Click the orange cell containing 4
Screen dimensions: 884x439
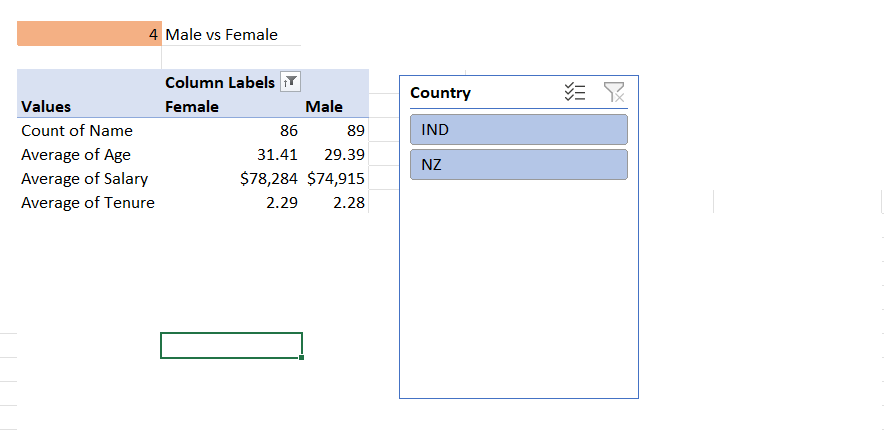click(x=89, y=33)
